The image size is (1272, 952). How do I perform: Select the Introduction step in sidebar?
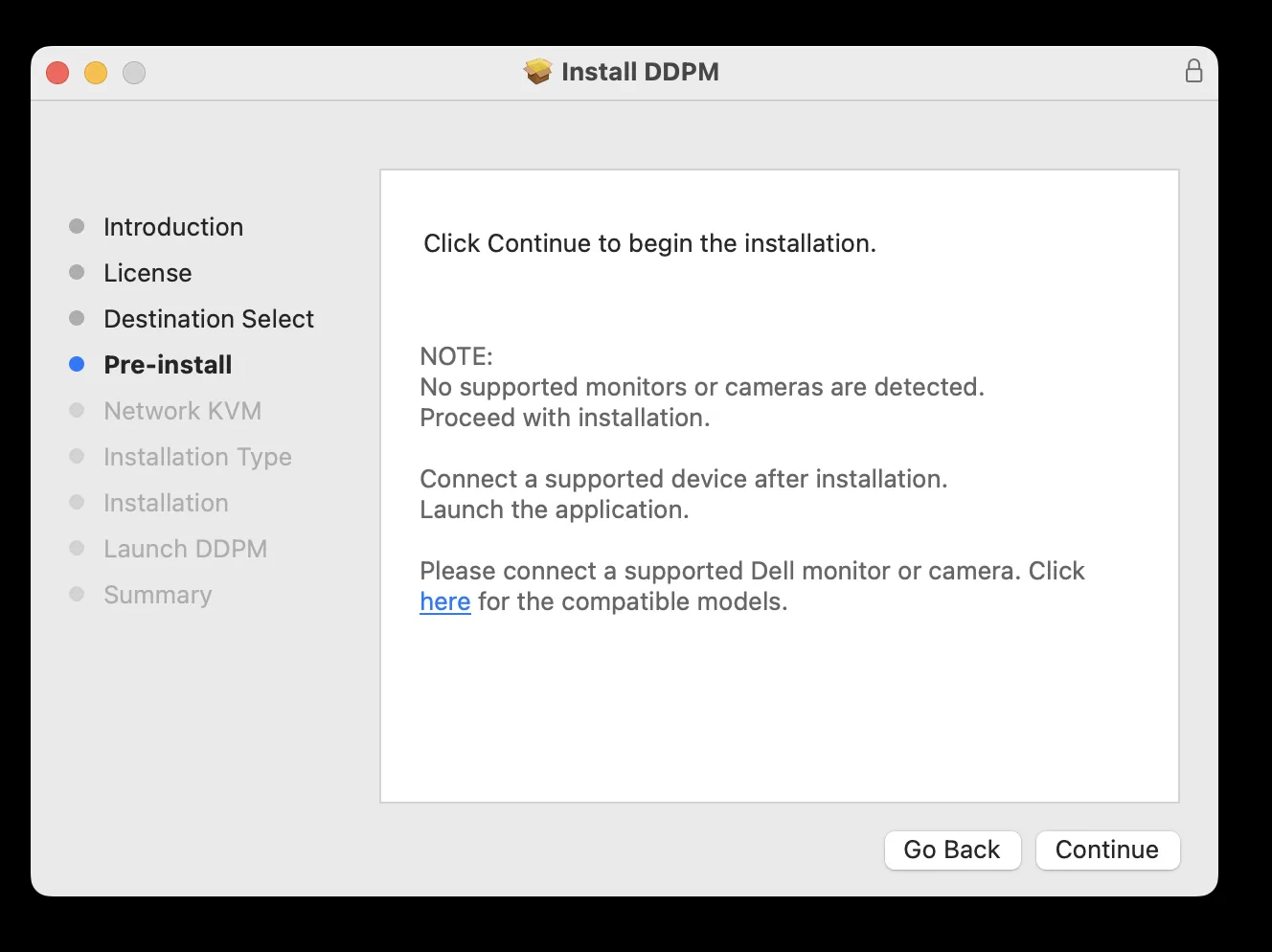coord(173,227)
